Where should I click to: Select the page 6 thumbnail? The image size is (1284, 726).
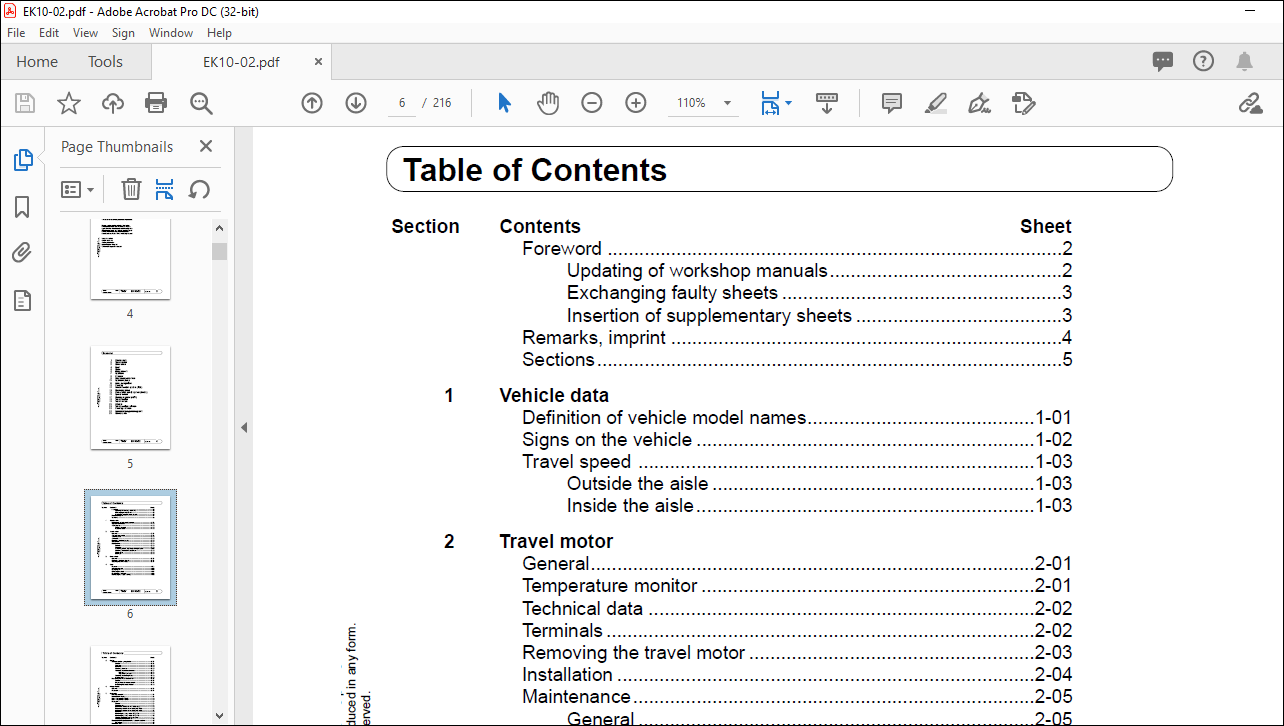click(130, 547)
